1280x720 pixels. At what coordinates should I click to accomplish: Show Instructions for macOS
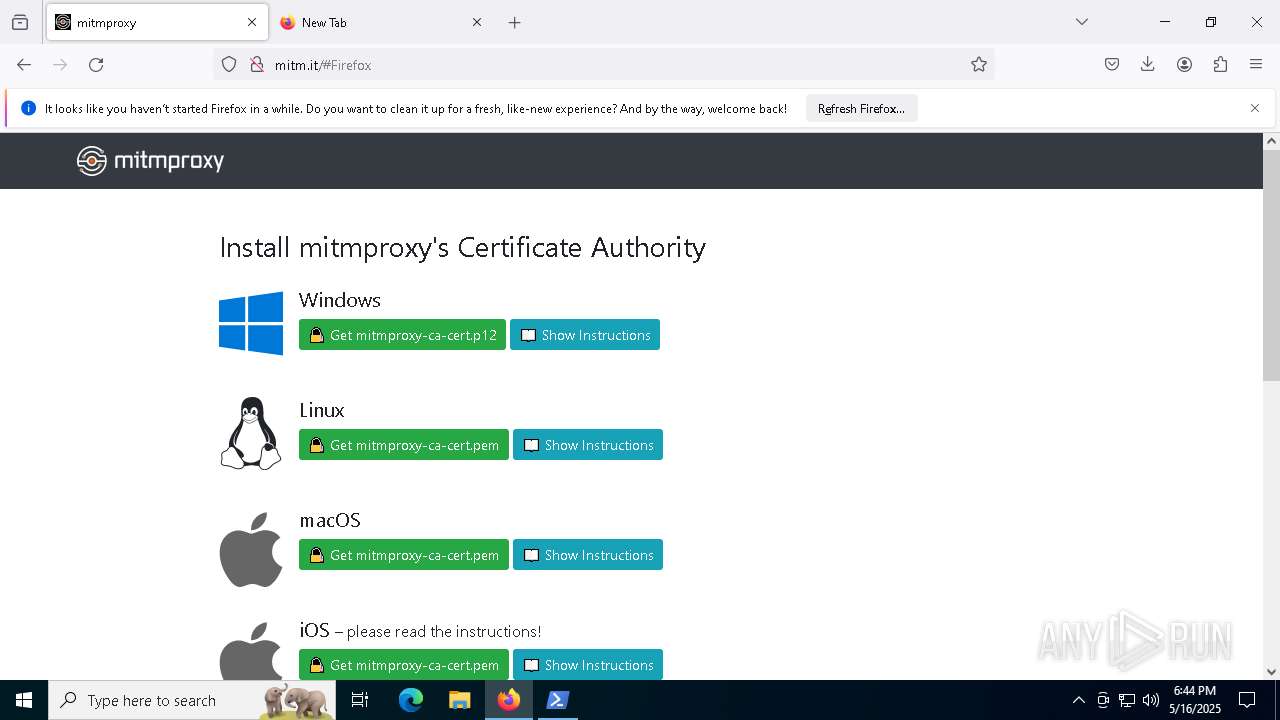coord(588,555)
